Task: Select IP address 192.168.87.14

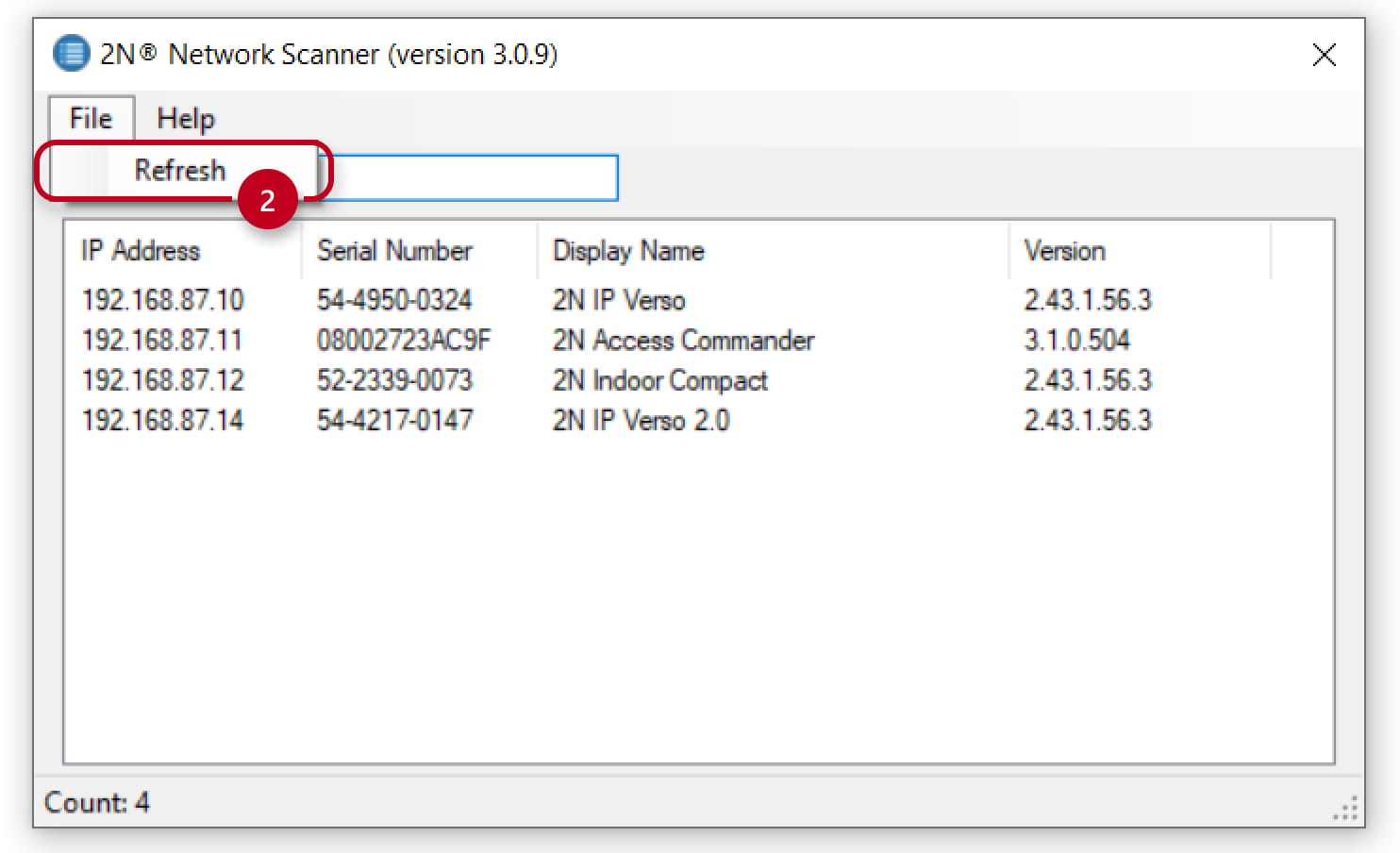Action: click(x=162, y=420)
